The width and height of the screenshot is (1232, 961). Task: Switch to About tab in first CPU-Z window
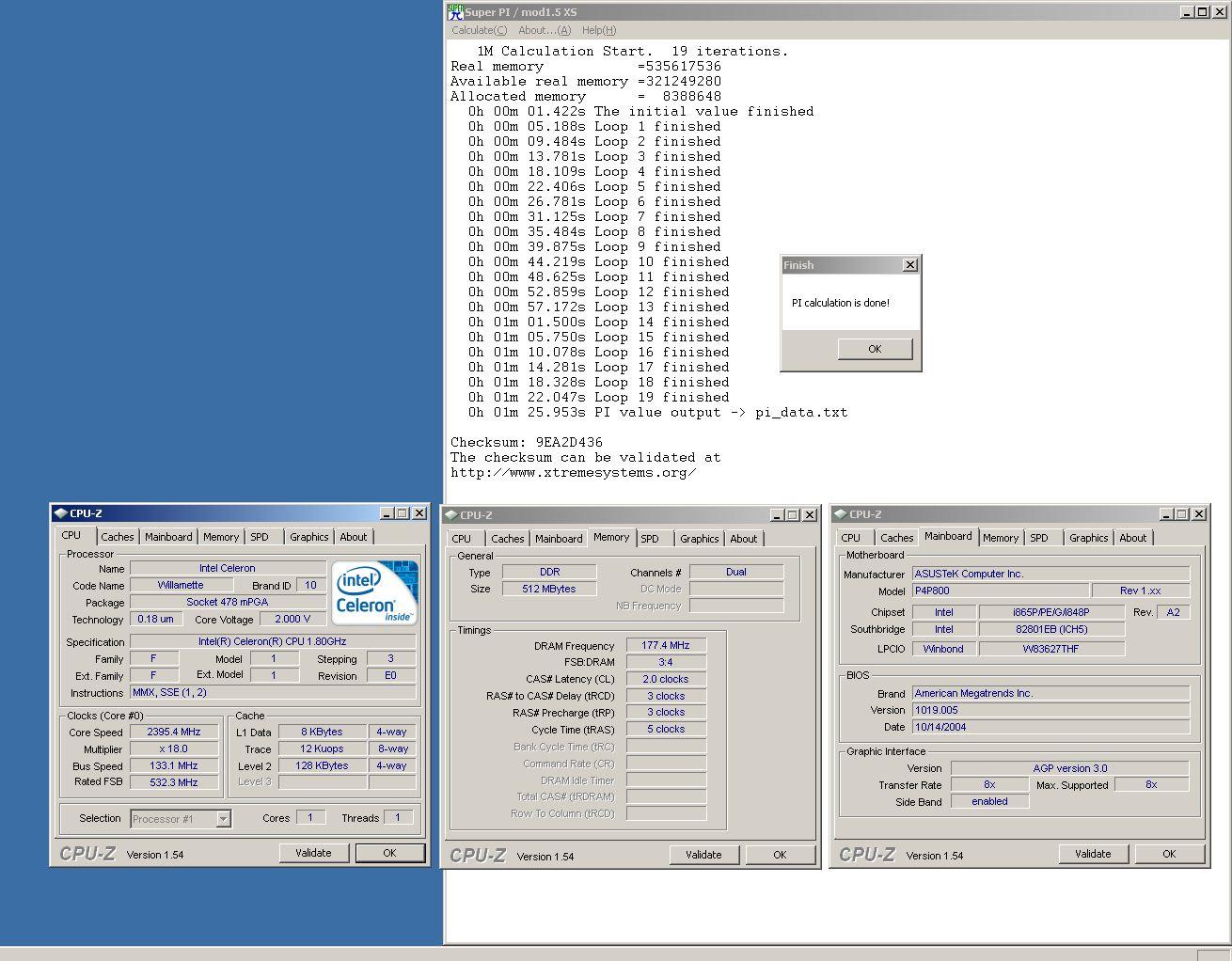coord(354,537)
